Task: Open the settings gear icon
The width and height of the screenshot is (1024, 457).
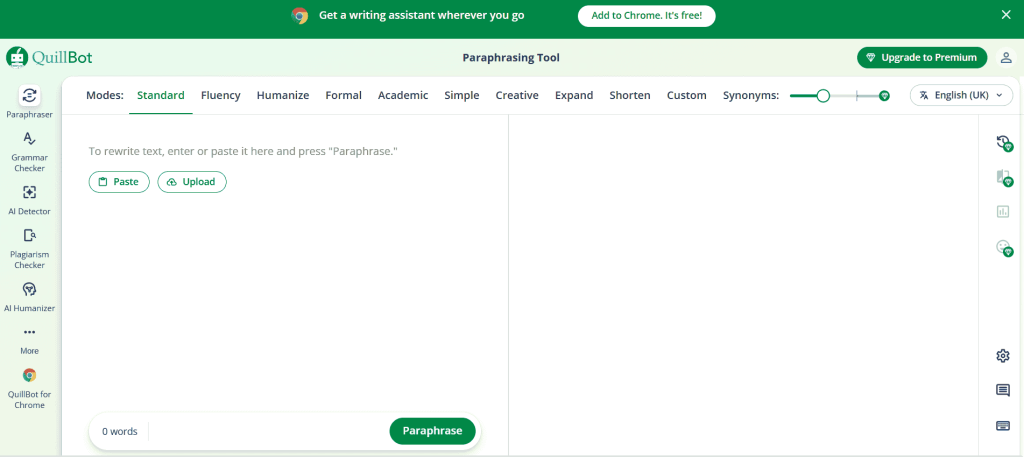Action: pos(1002,356)
